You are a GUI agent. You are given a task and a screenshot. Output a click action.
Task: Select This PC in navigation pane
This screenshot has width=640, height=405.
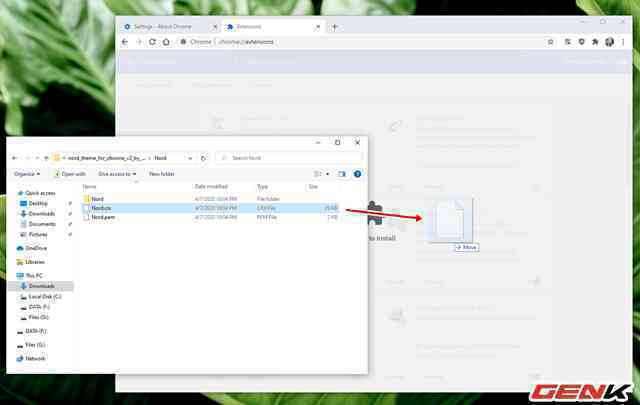[x=34, y=276]
